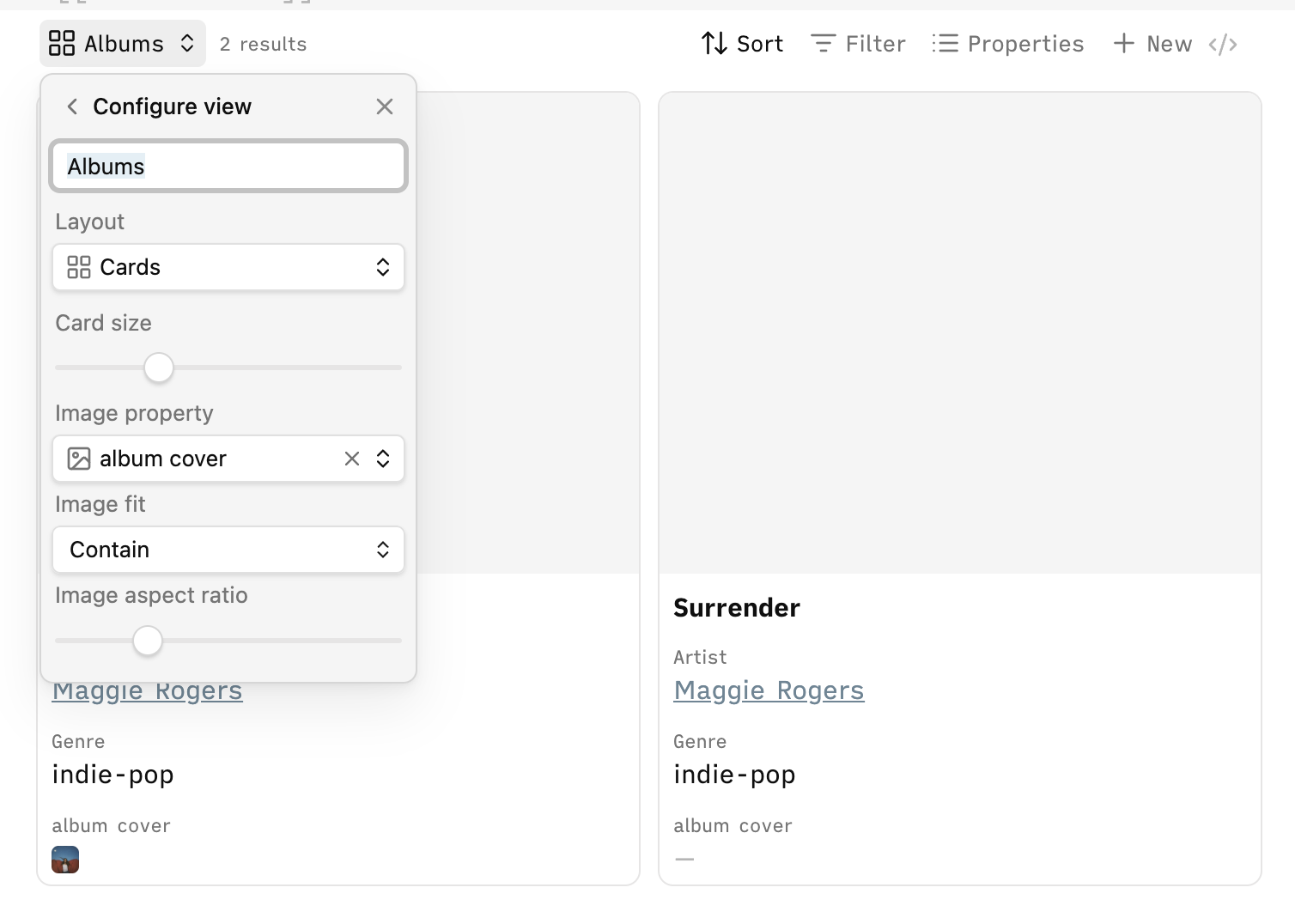Open the Albums view switcher
The height and width of the screenshot is (924, 1295).
pyautogui.click(x=123, y=43)
